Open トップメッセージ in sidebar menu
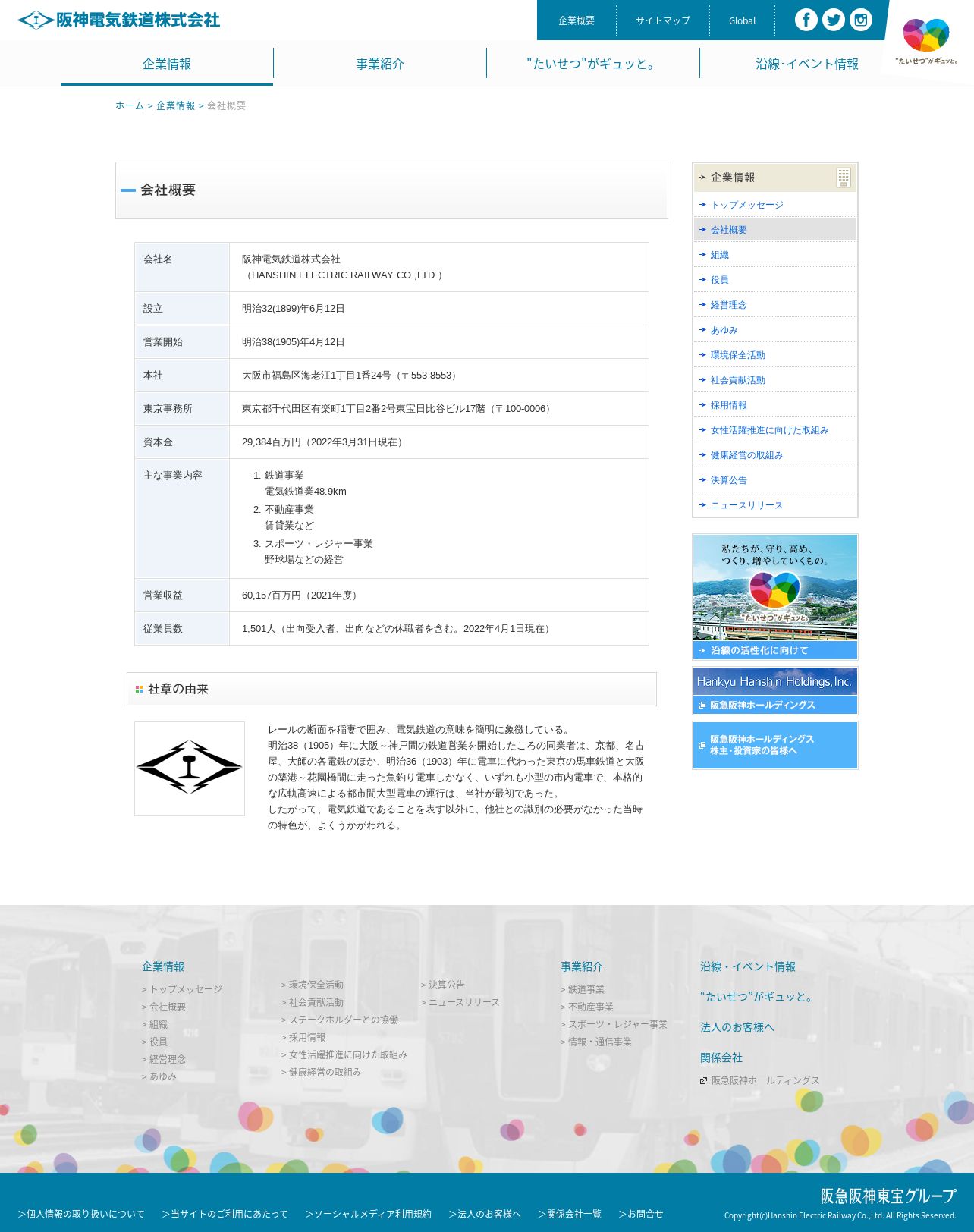The width and height of the screenshot is (974, 1232). (x=774, y=205)
